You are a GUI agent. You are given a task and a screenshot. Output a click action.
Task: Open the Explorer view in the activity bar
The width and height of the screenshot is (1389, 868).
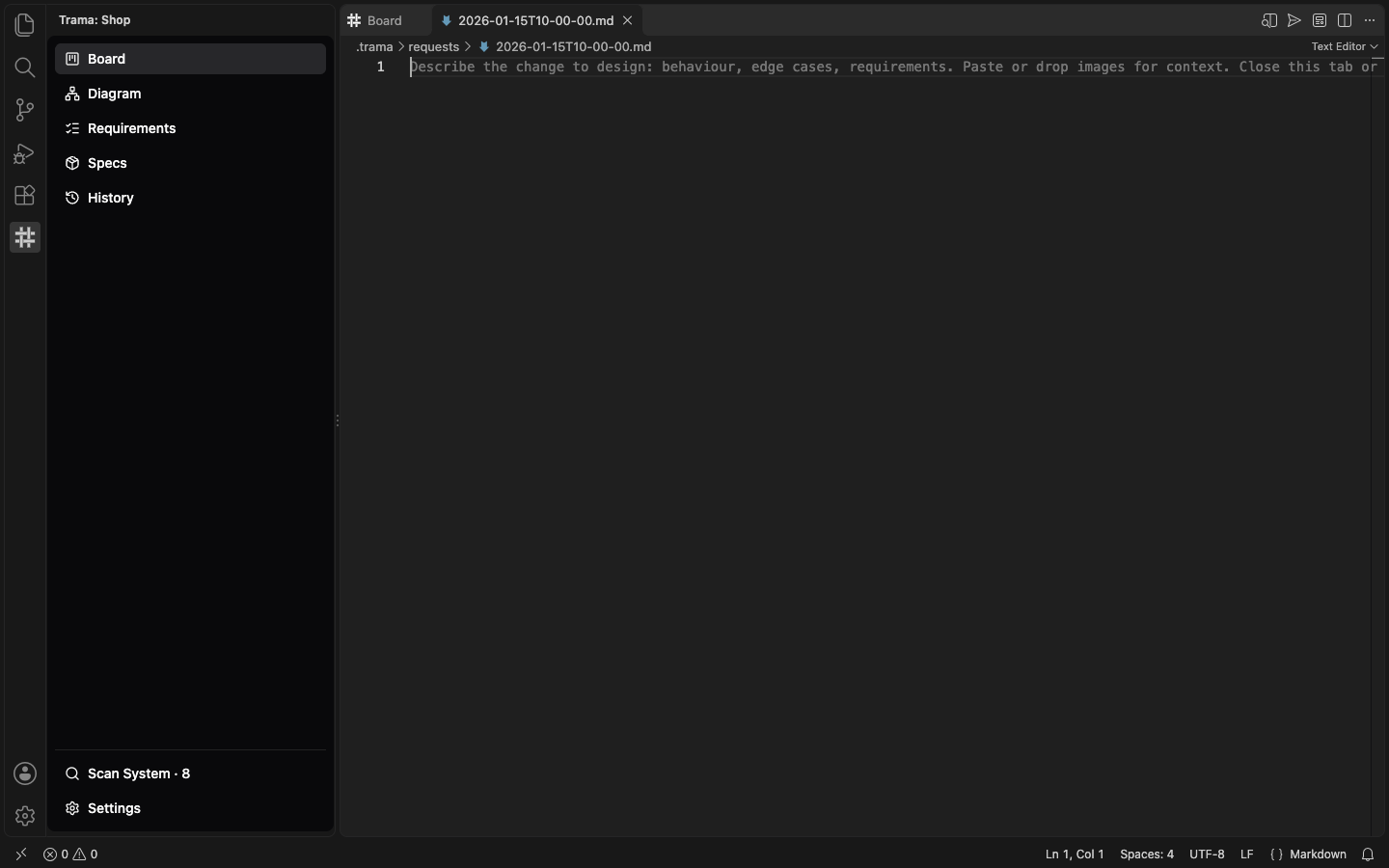click(x=25, y=25)
